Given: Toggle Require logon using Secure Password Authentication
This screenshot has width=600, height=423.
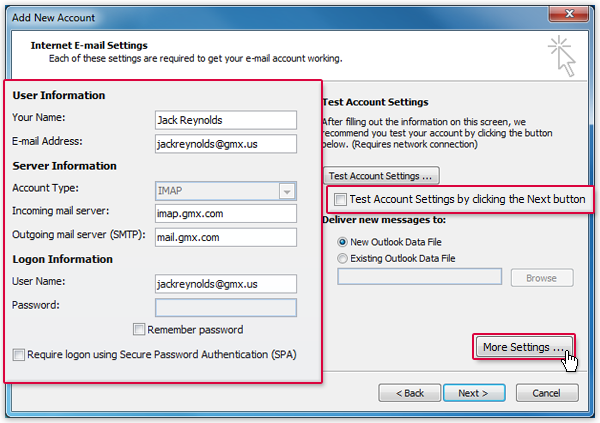Looking at the screenshot, I should tap(19, 354).
